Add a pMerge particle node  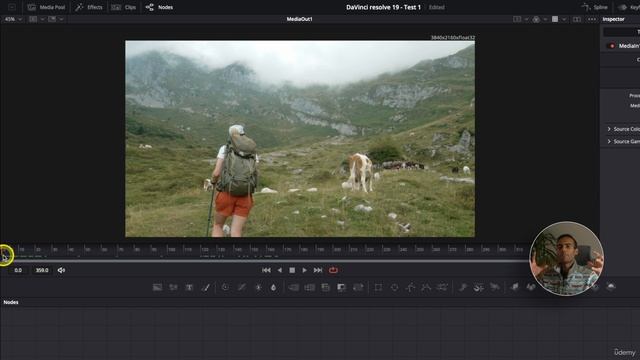pyautogui.click(x=479, y=287)
